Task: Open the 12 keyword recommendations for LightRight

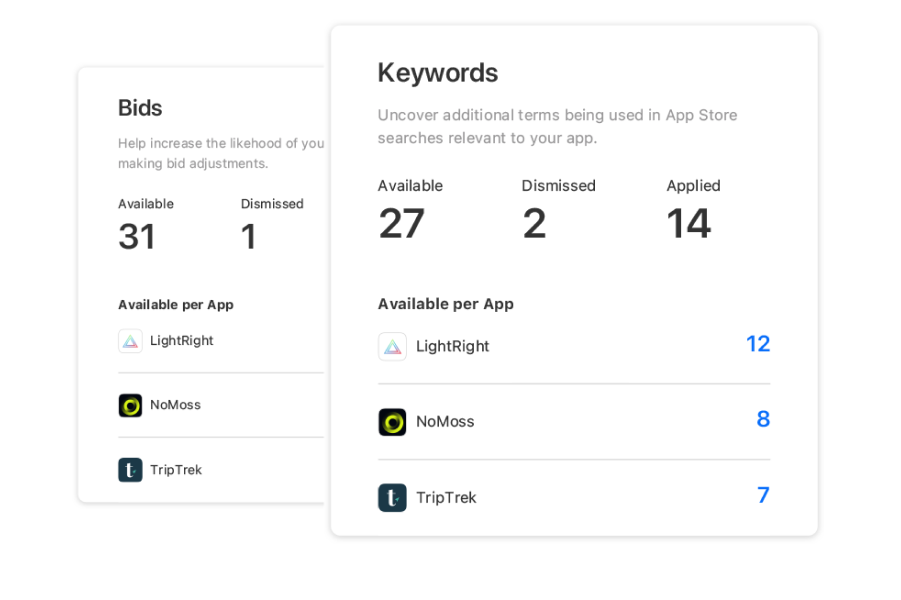Action: [x=758, y=344]
